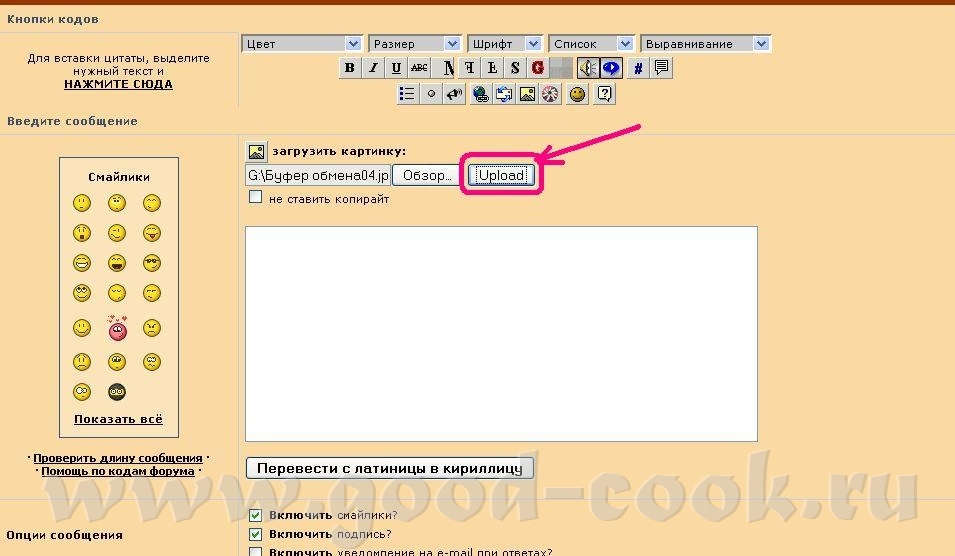
Task: Insert the black ninja smiley
Action: pyautogui.click(x=117, y=392)
